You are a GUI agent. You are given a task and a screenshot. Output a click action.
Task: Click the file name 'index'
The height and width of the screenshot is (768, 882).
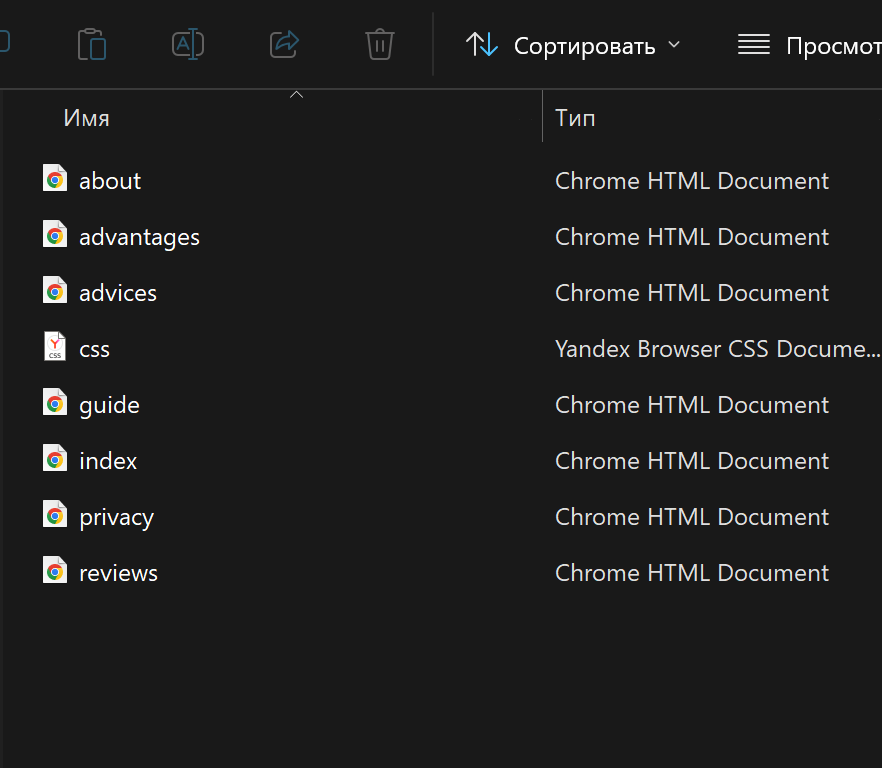[108, 461]
